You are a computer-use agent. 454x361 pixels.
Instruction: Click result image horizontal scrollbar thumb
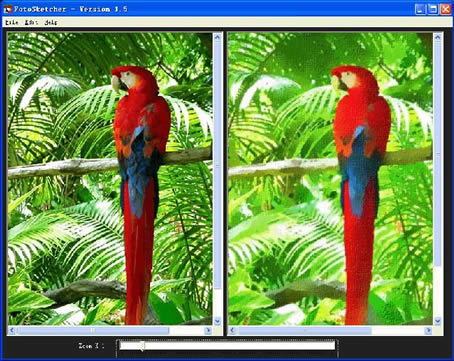[x=304, y=330]
